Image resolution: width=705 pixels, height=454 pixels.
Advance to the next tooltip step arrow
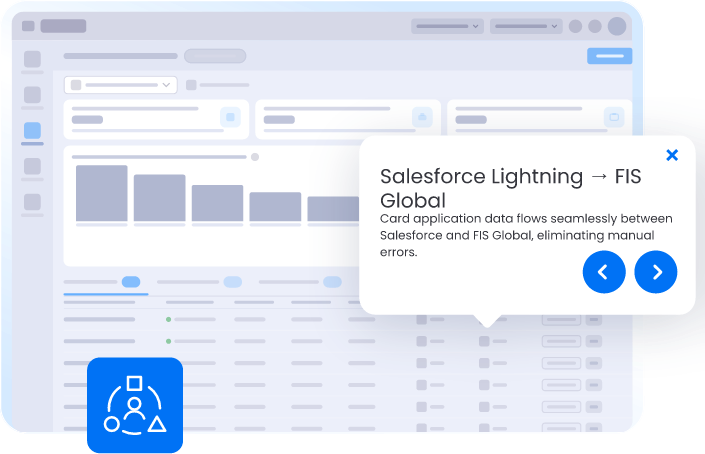coord(656,272)
